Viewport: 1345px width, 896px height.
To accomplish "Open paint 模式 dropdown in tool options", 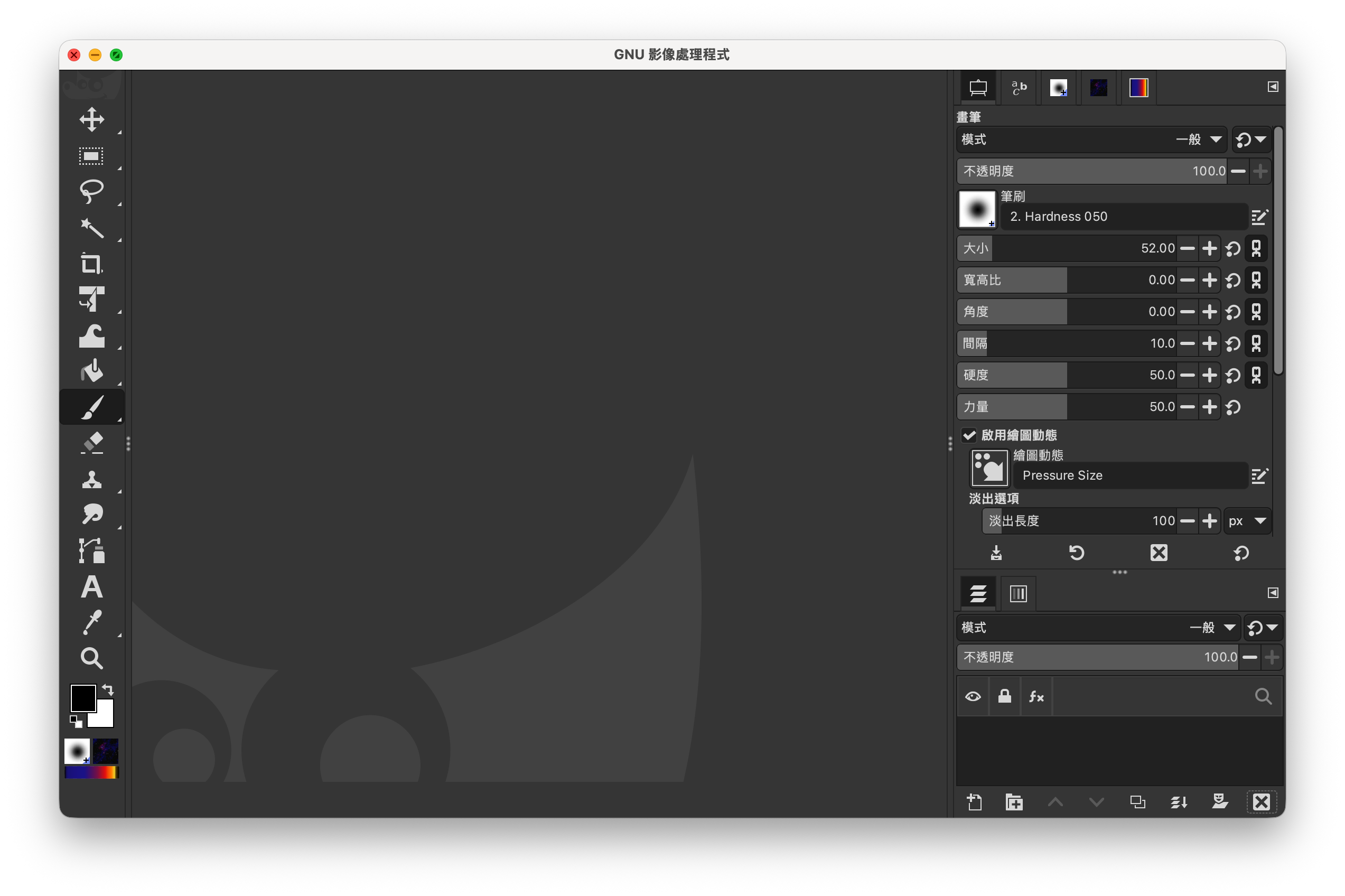I will (1091, 139).
